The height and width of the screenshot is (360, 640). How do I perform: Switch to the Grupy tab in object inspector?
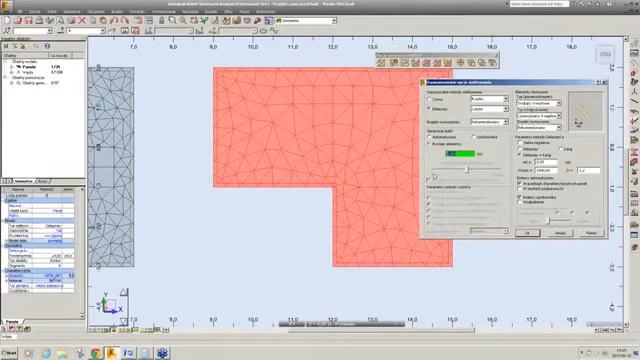(x=42, y=181)
